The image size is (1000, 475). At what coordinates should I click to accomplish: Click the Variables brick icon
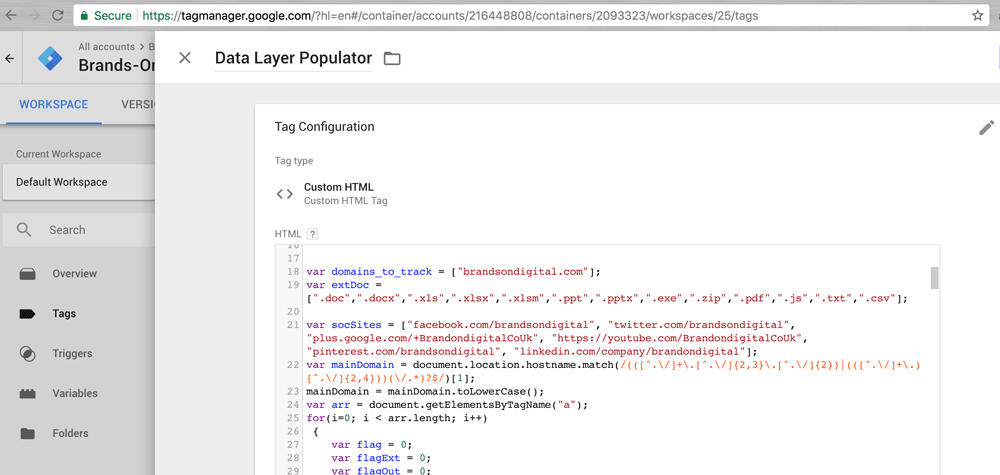pos(27,393)
